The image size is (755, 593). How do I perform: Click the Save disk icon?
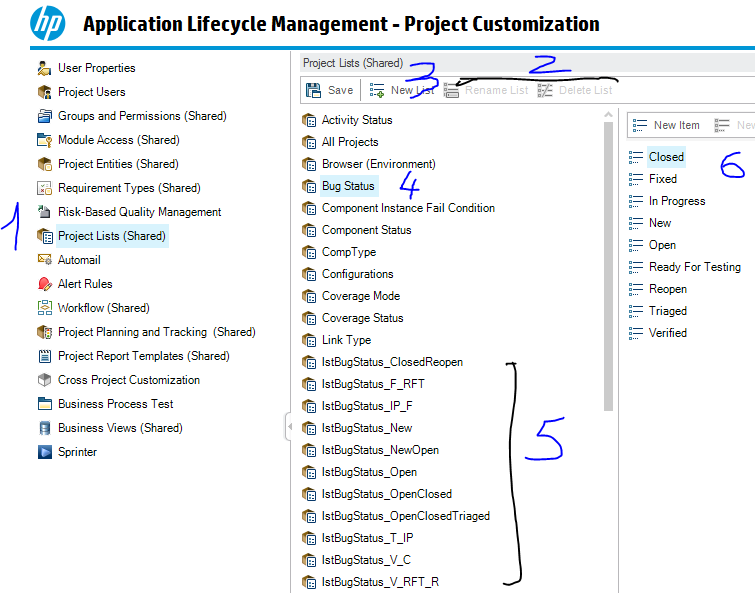click(x=313, y=90)
